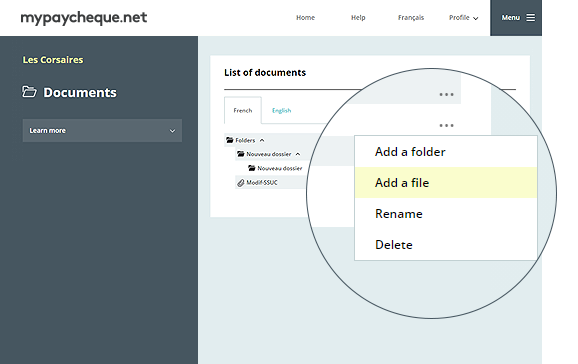Viewport: 578px width, 364px height.
Task: Open the lower three-dots options menu
Action: click(x=446, y=126)
